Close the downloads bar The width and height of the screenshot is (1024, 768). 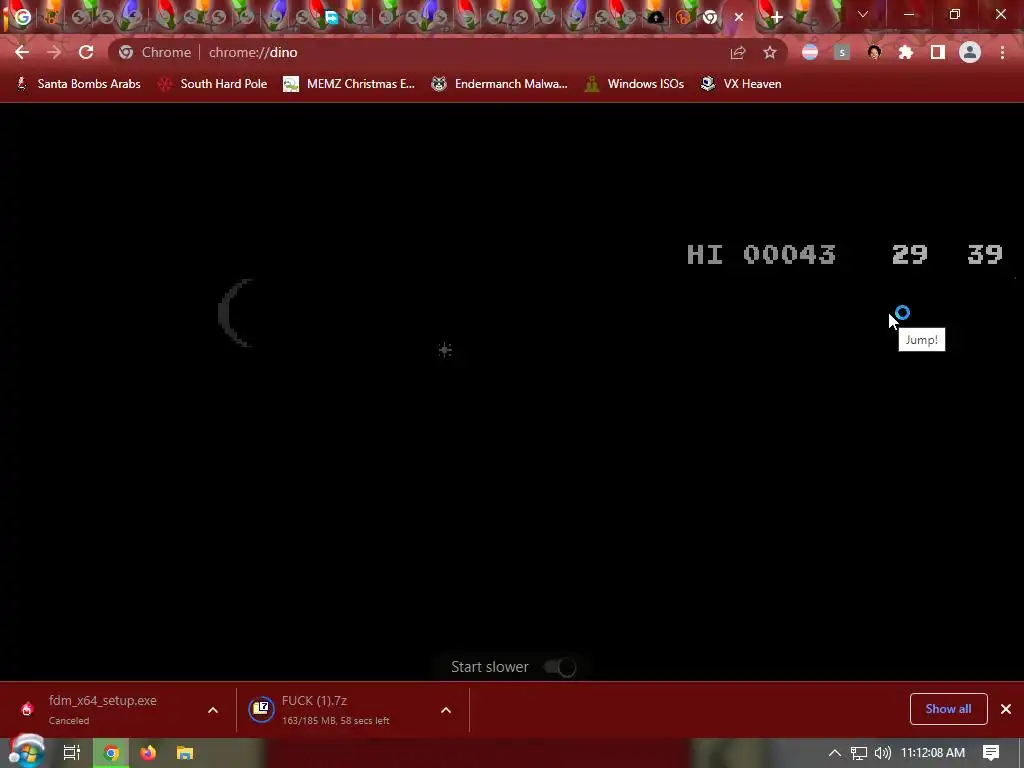tap(1006, 709)
